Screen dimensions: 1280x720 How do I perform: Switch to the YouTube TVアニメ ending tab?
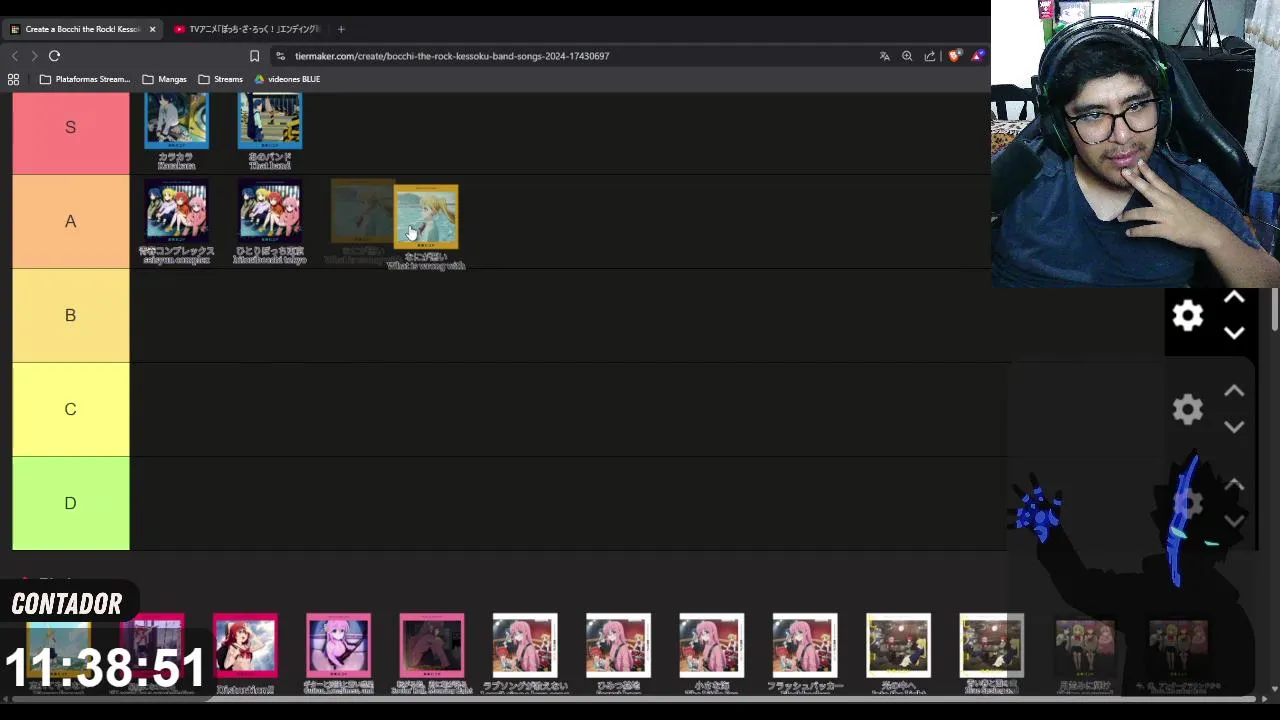(x=247, y=29)
